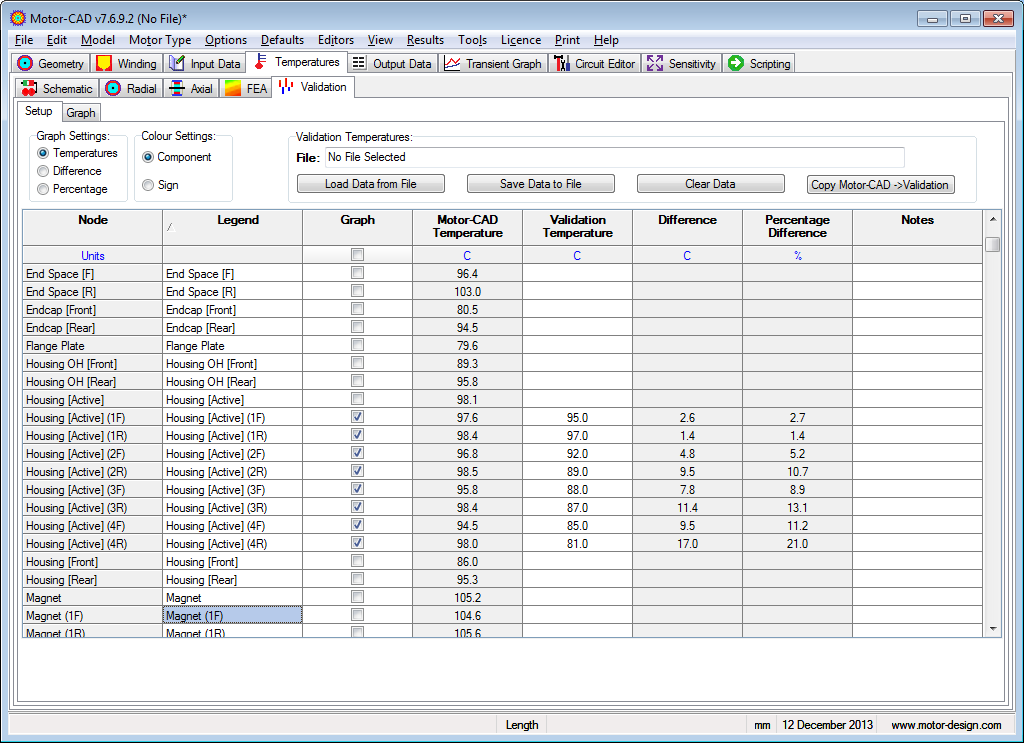Open the Scripting green arrow icon

point(736,63)
